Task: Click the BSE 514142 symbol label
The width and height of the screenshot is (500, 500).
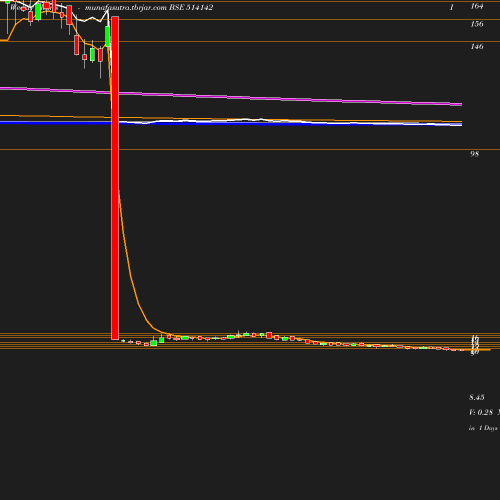Action: (x=191, y=7)
